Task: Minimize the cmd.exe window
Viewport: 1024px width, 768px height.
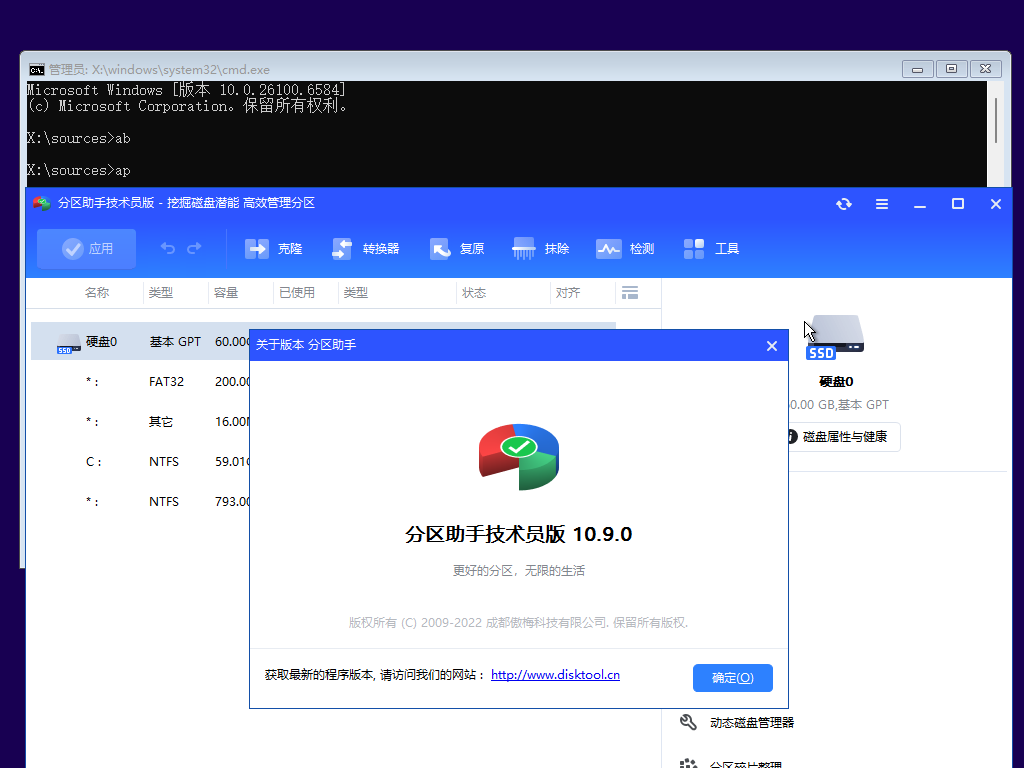Action: point(918,69)
